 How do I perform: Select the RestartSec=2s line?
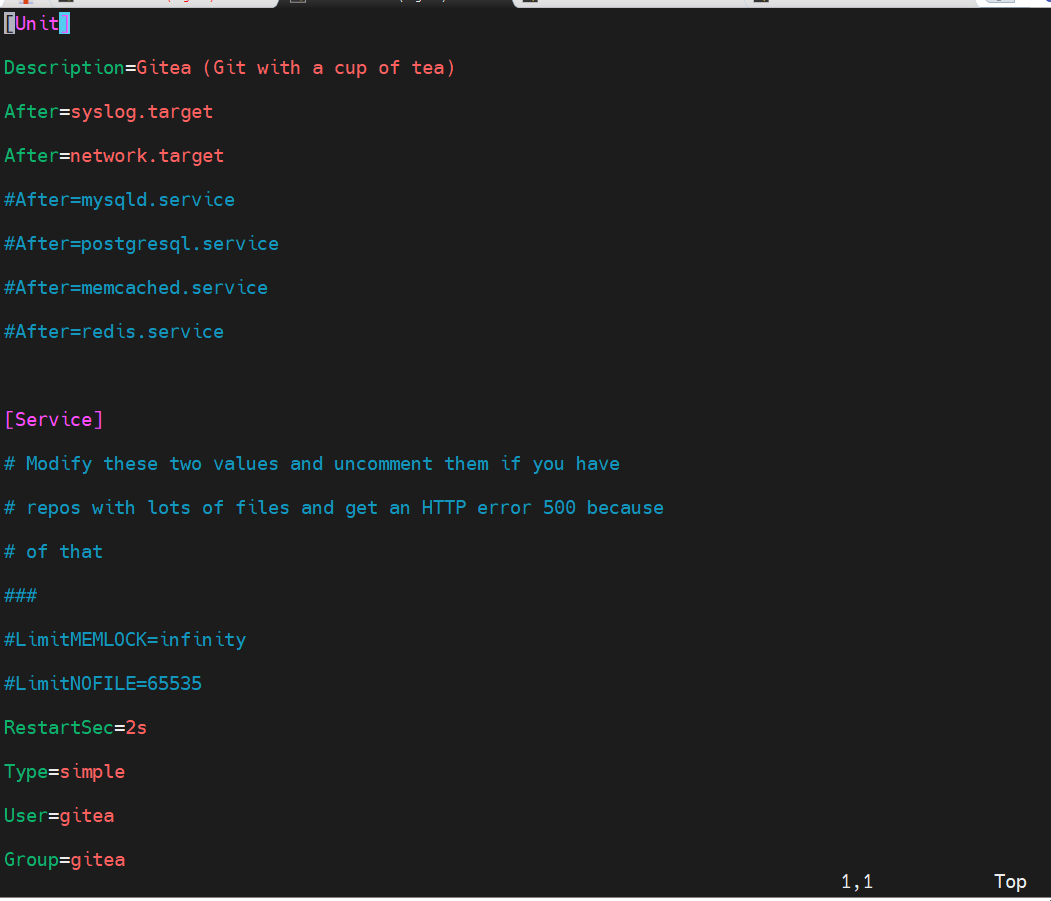click(75, 728)
